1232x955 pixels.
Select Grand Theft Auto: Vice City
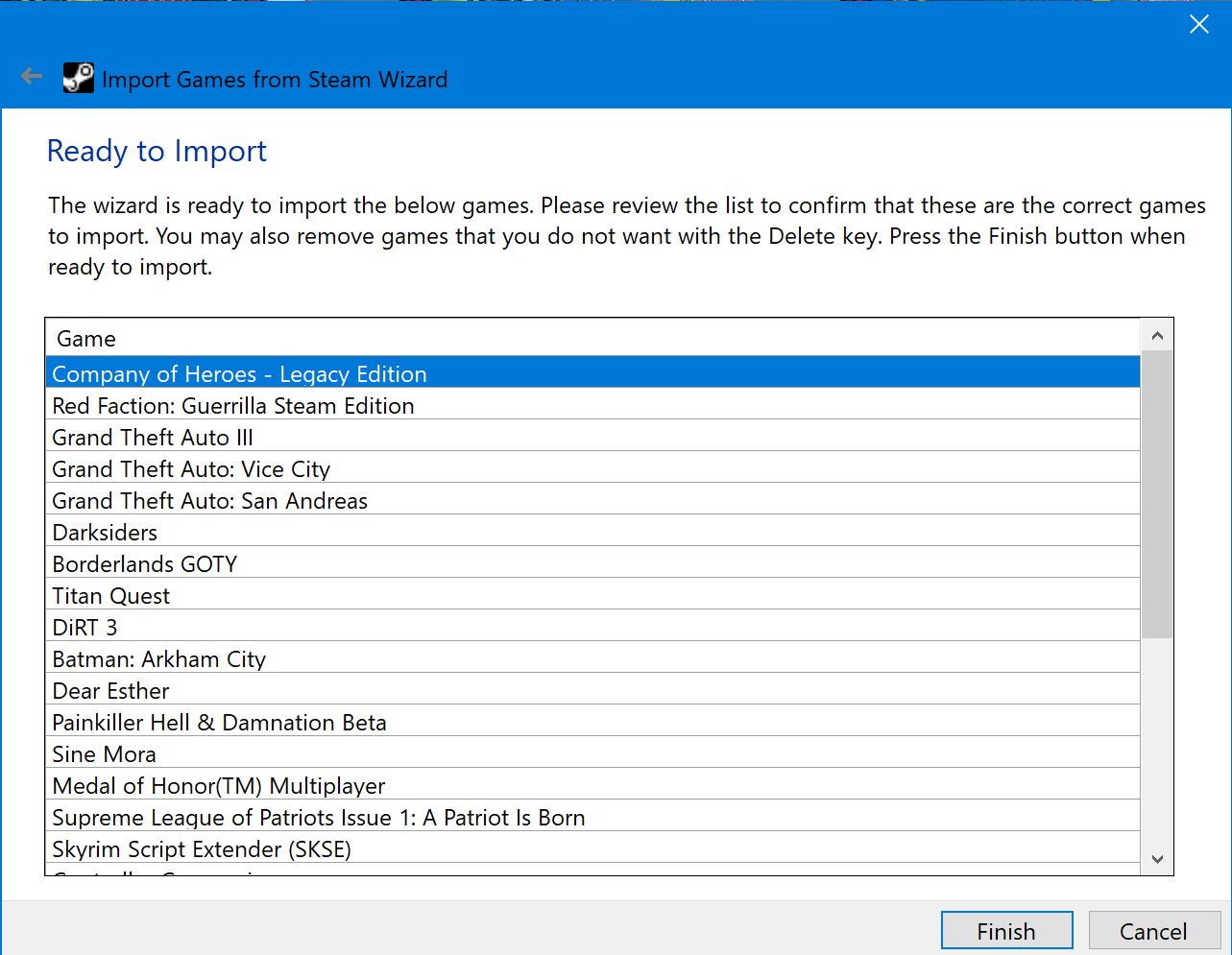tap(593, 467)
